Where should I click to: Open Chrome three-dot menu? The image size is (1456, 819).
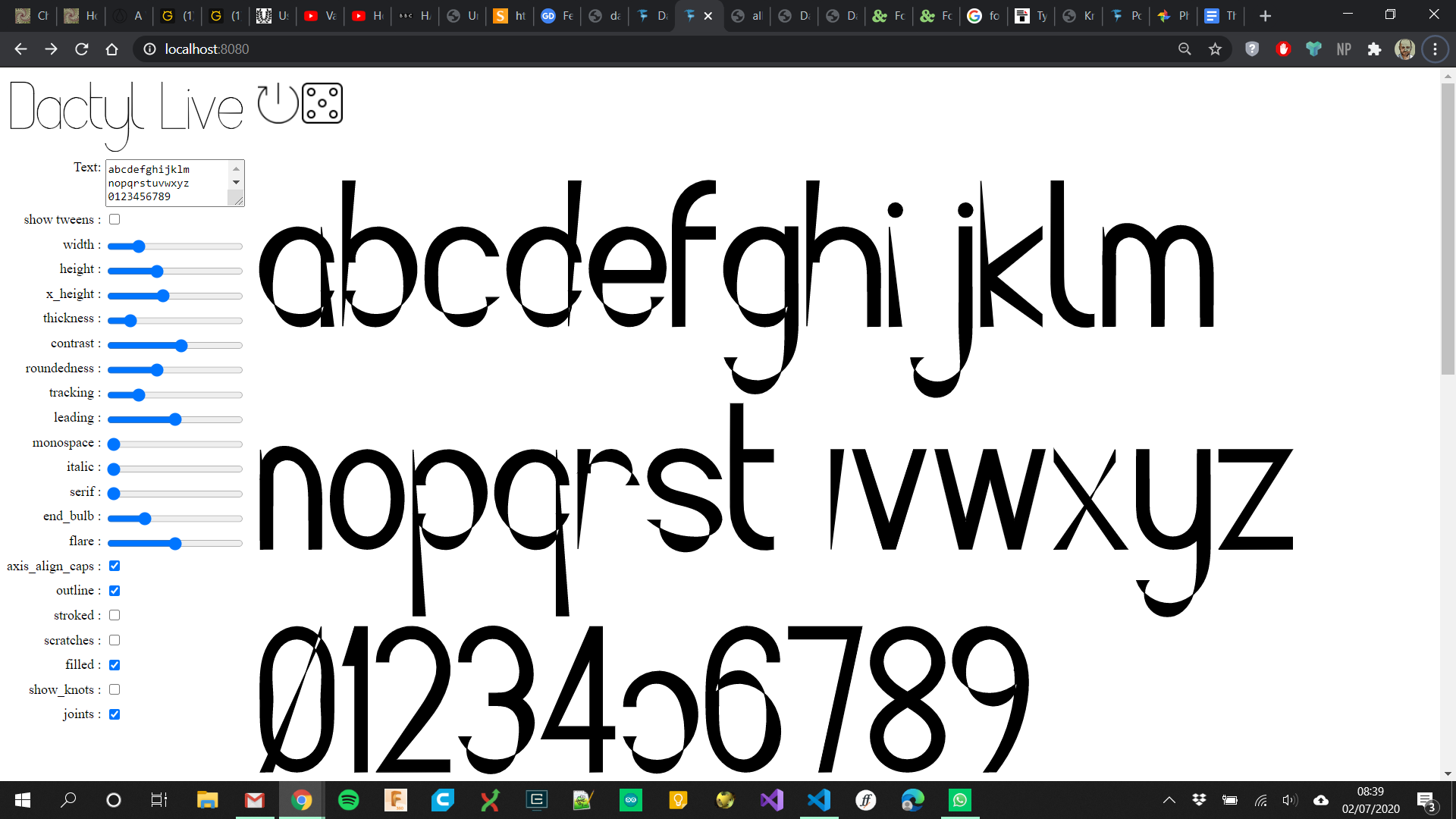(x=1435, y=49)
